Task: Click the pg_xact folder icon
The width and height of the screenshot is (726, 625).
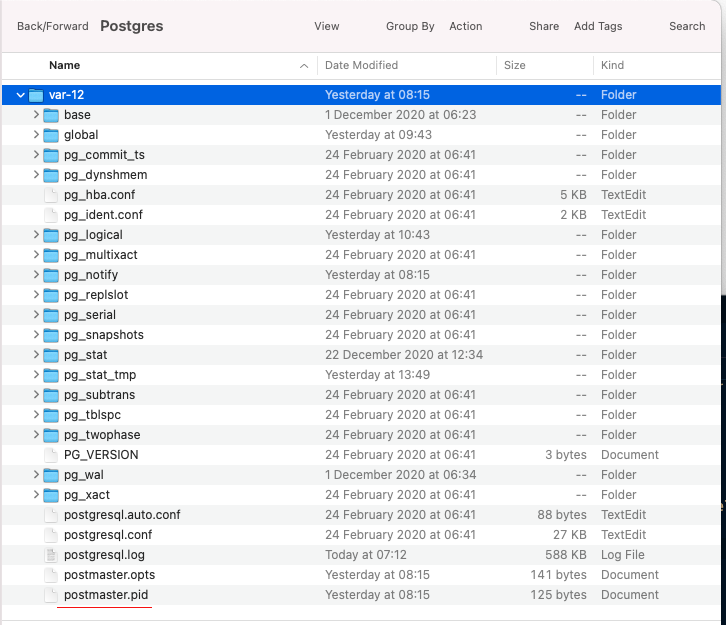Action: (x=51, y=495)
